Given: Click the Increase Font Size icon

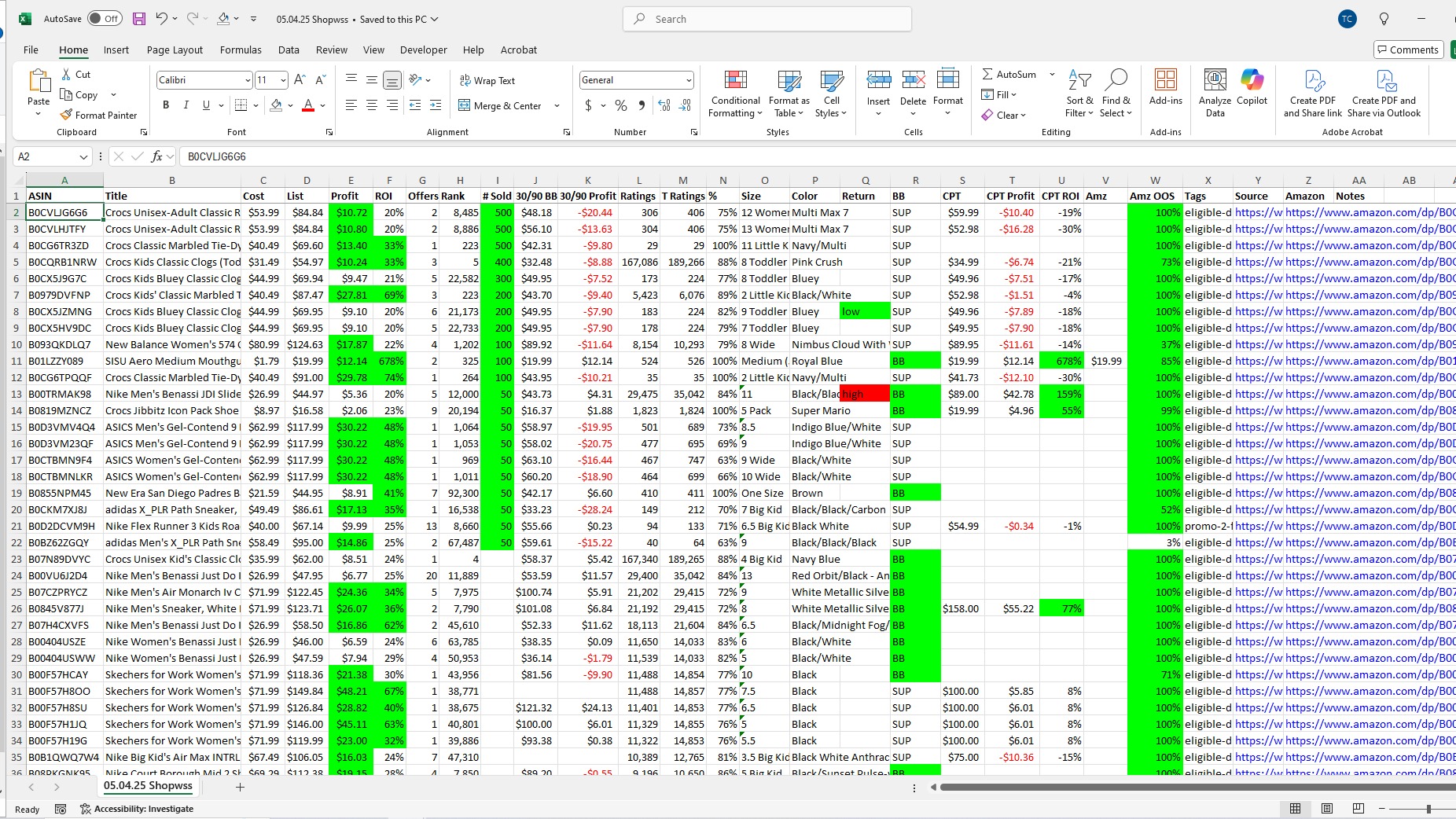Looking at the screenshot, I should pyautogui.click(x=300, y=79).
